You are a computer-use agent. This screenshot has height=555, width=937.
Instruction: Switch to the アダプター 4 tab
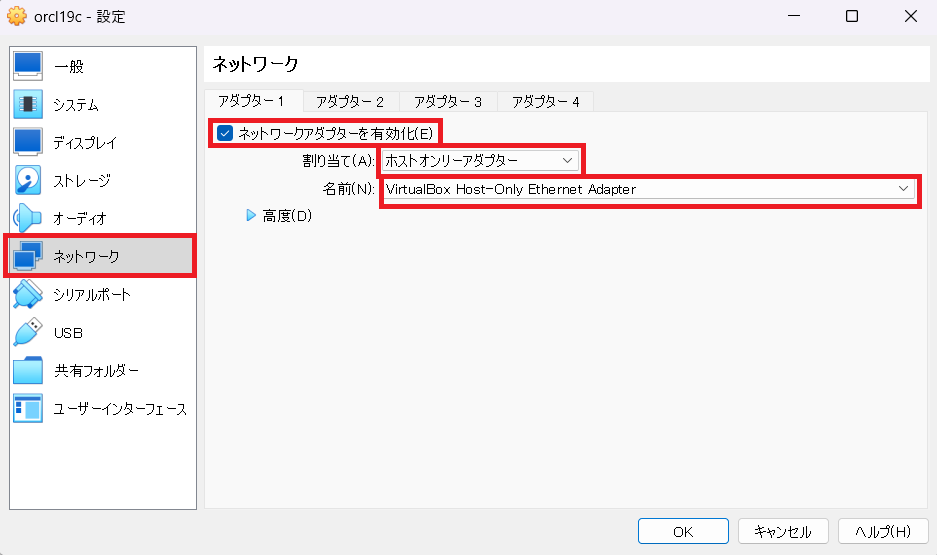point(545,102)
